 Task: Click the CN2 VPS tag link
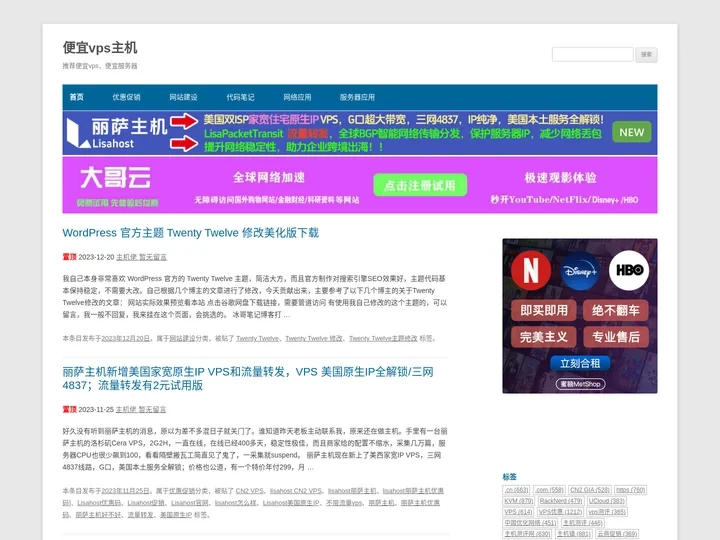tap(250, 491)
